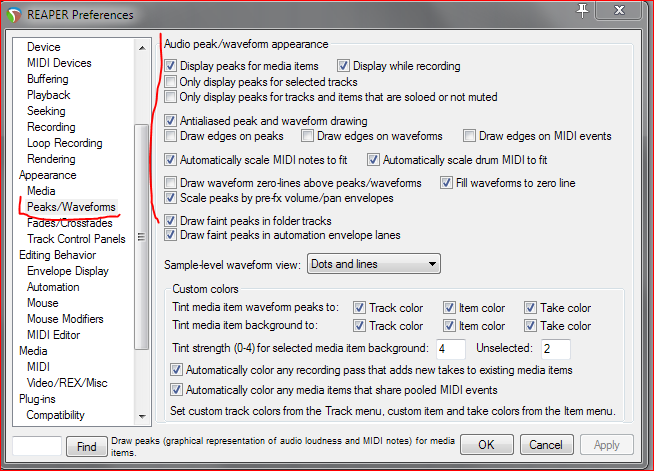Open Video/REX/Misc preferences page
654x471 pixels.
[67, 383]
